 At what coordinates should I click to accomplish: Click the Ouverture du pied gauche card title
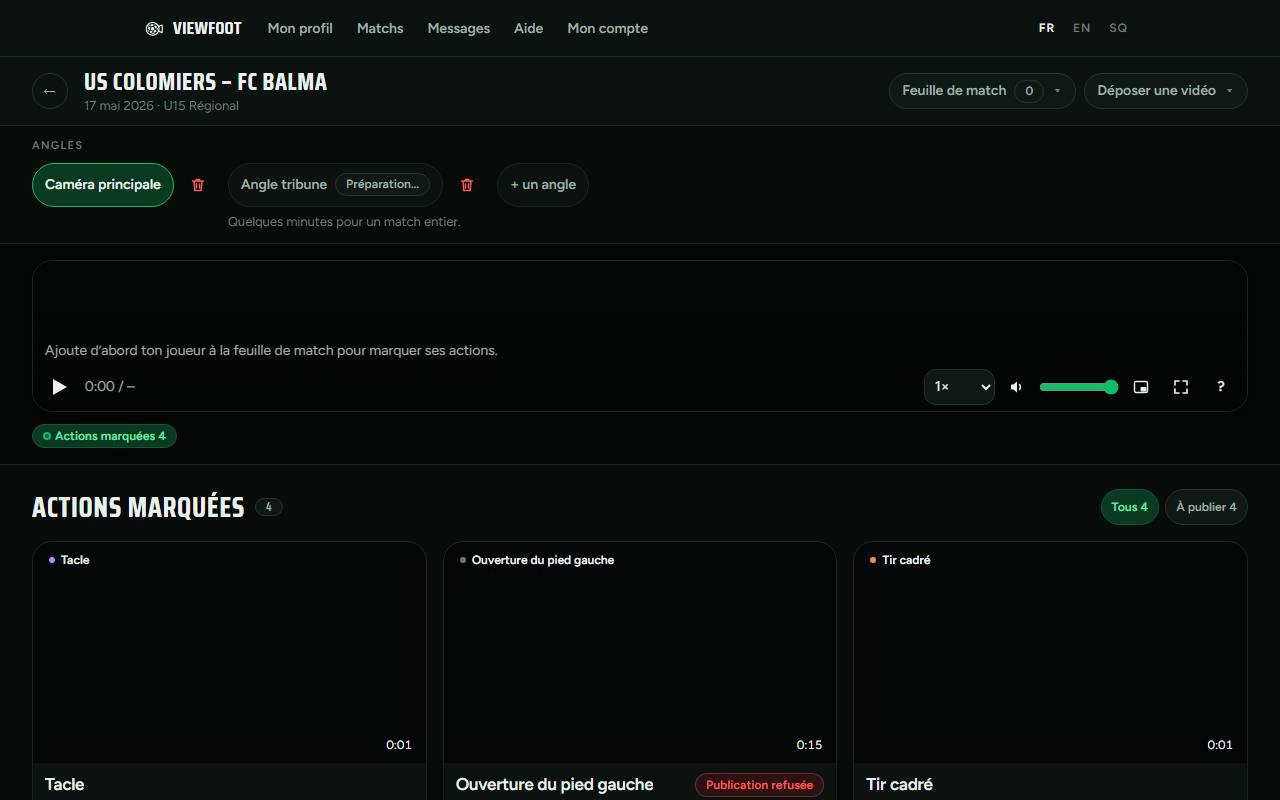pyautogui.click(x=555, y=785)
